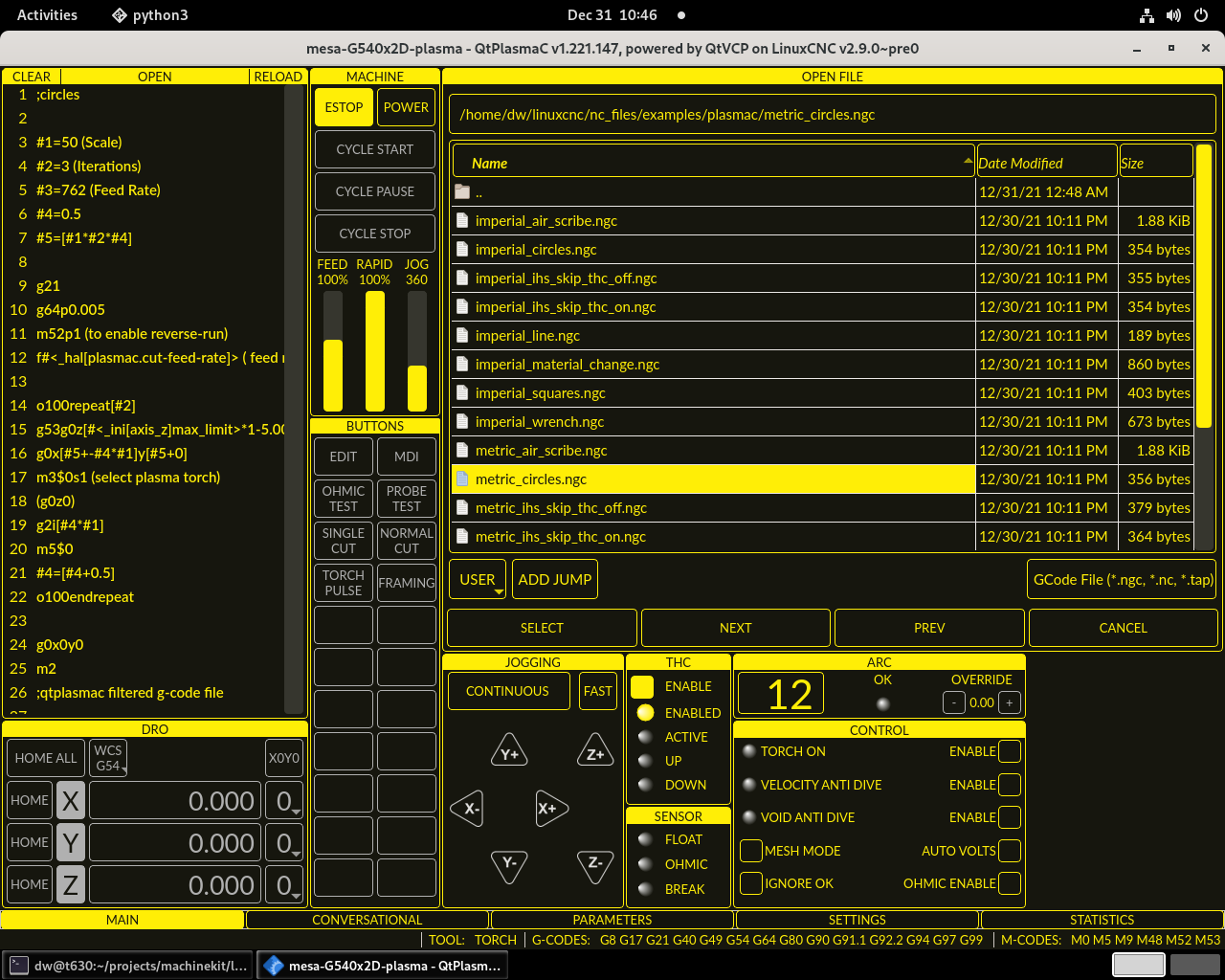Screen dimensions: 1225x980
Task: Adjust the Feed override slider
Action: [x=332, y=350]
